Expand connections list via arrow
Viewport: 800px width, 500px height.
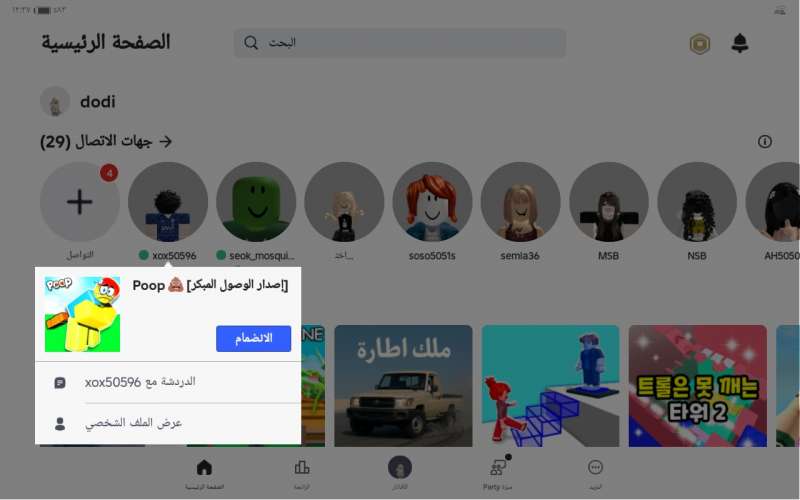click(x=165, y=141)
